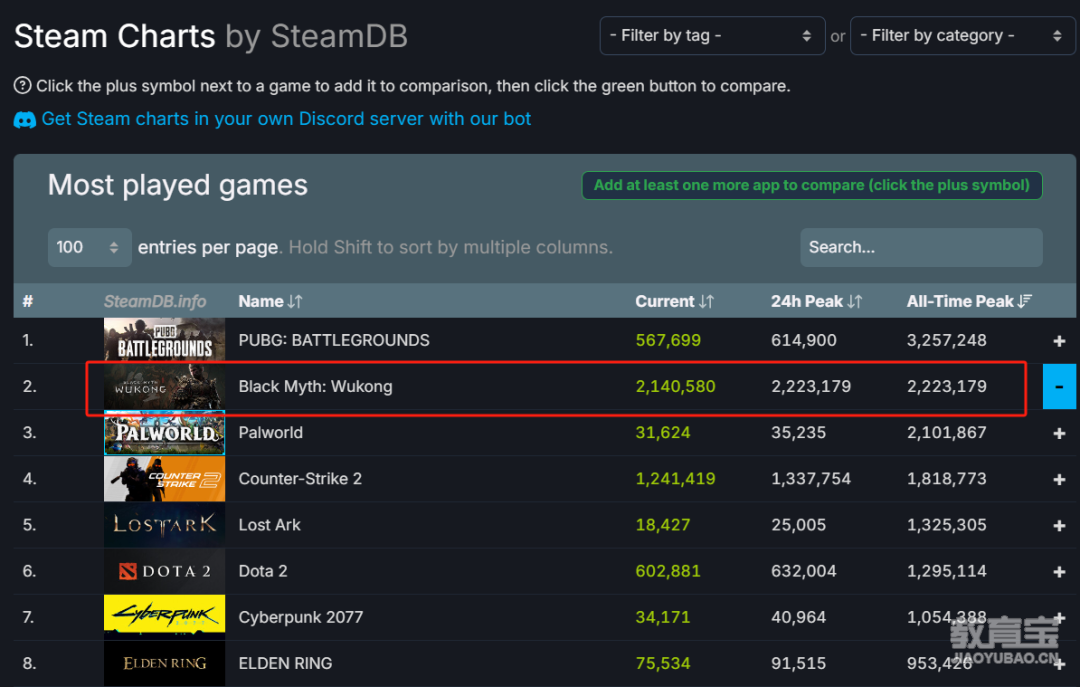Add Lost Ark to comparison with plus
This screenshot has height=687, width=1080.
tap(1059, 525)
